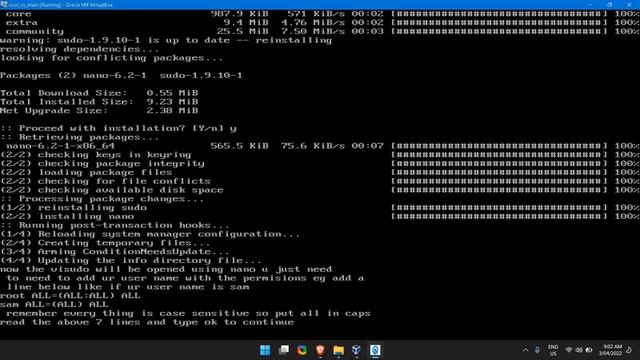This screenshot has height=360, width=640.
Task: Click the ':: Running post-transaction hooks...' line
Action: tap(115, 225)
